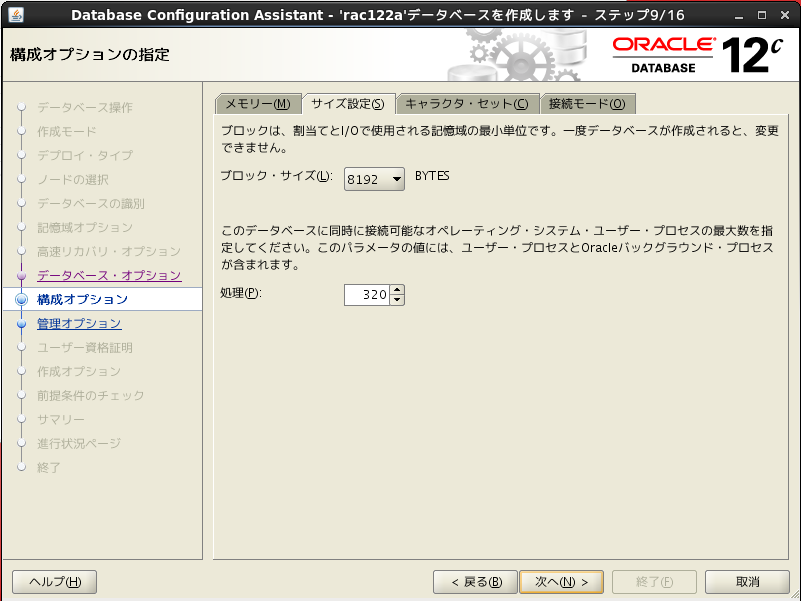Open the block size 8192 dropdown

374,179
